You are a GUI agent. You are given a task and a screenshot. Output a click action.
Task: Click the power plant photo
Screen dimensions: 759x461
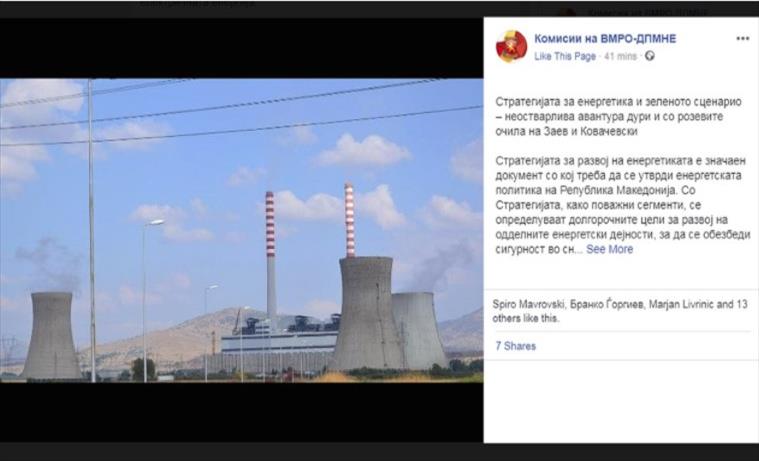click(242, 230)
